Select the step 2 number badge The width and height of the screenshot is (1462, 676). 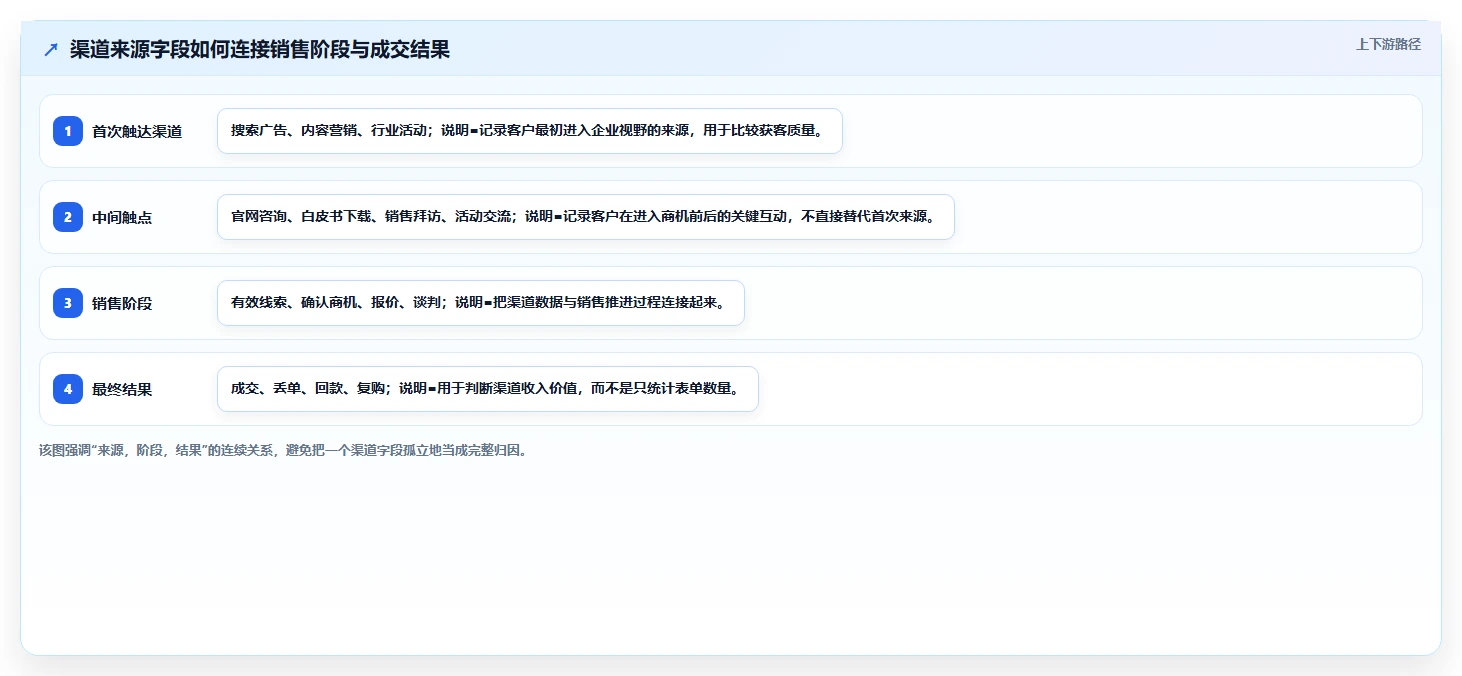(68, 217)
